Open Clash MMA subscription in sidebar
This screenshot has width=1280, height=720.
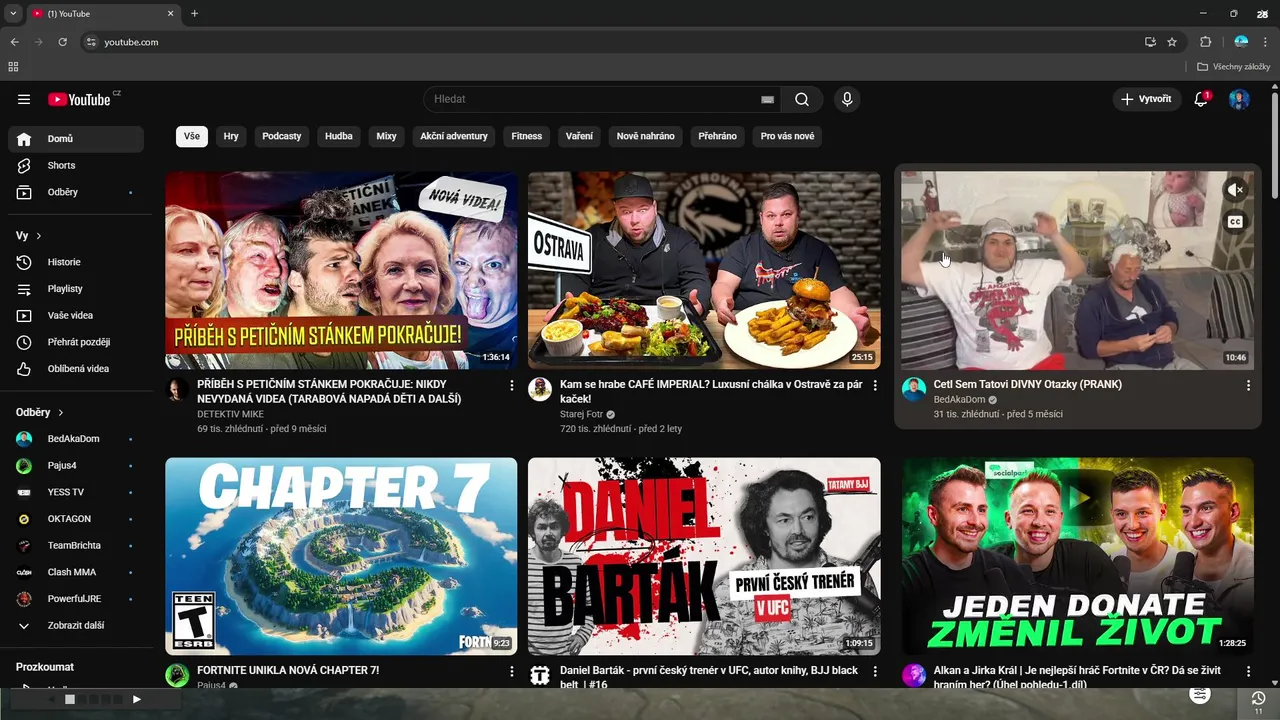[x=76, y=572]
